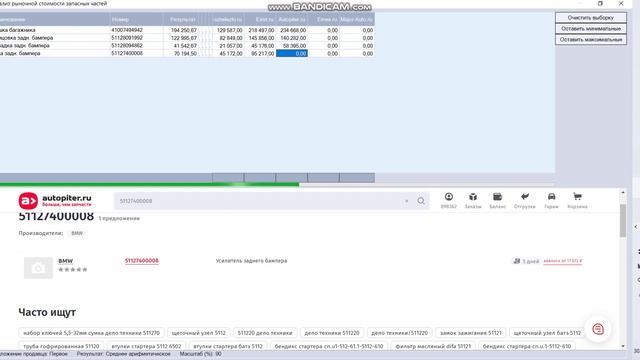Click Exist.ru column header

260,19
